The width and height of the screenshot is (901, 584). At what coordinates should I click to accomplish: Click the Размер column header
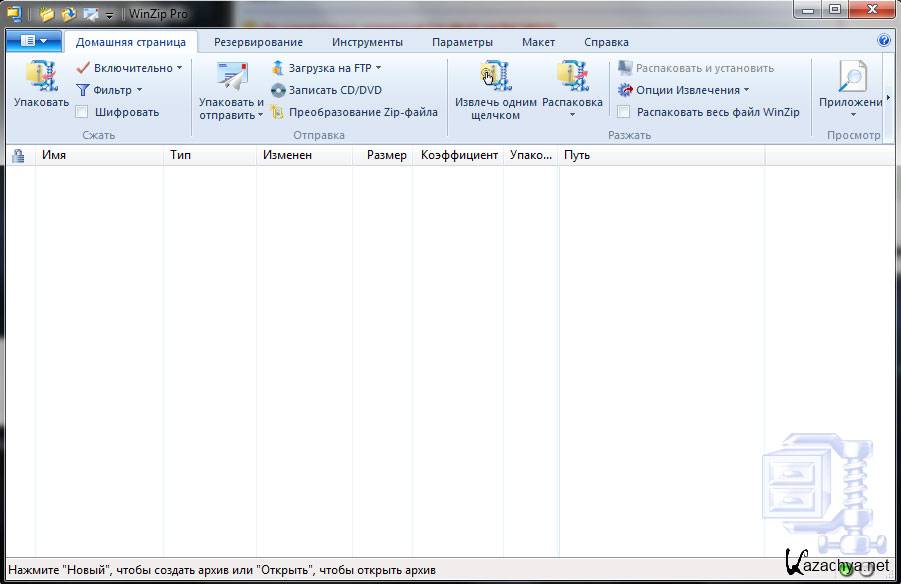[386, 155]
